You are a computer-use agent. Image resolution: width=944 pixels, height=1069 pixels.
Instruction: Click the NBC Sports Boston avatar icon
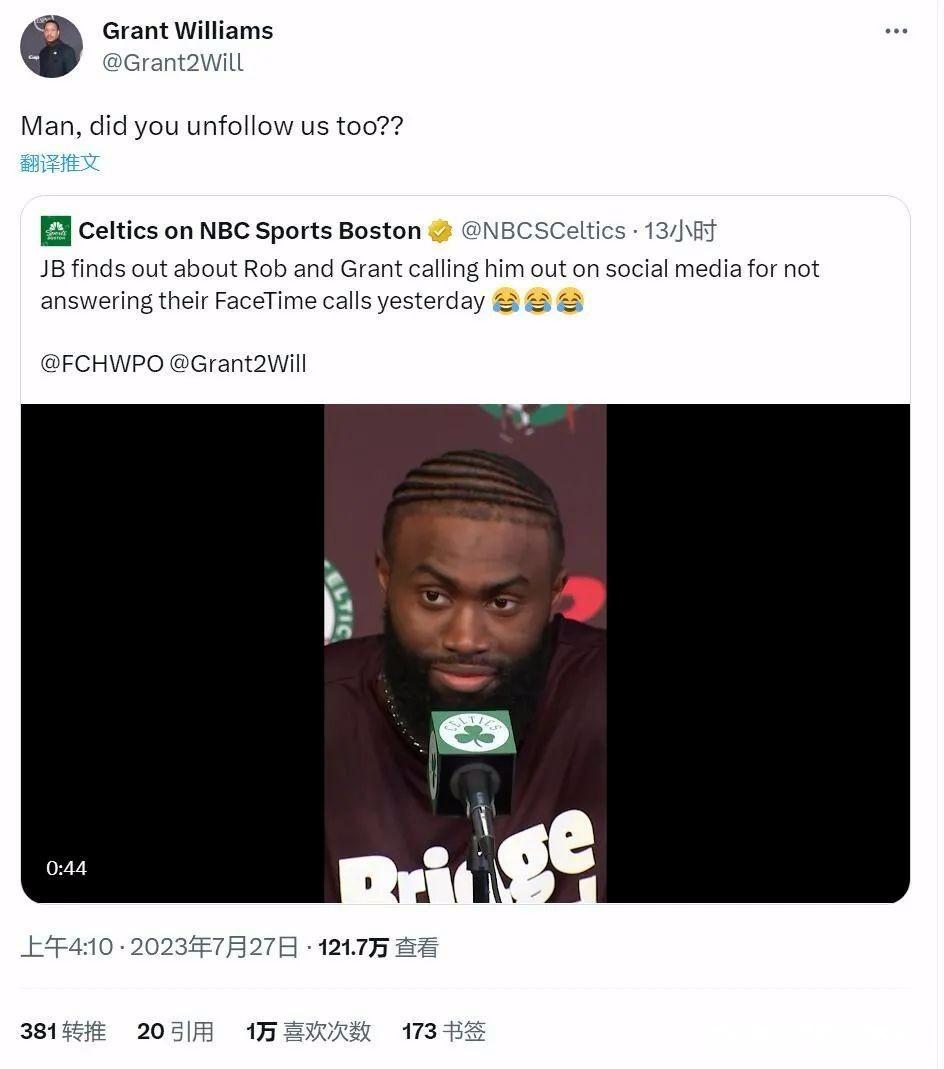56,231
